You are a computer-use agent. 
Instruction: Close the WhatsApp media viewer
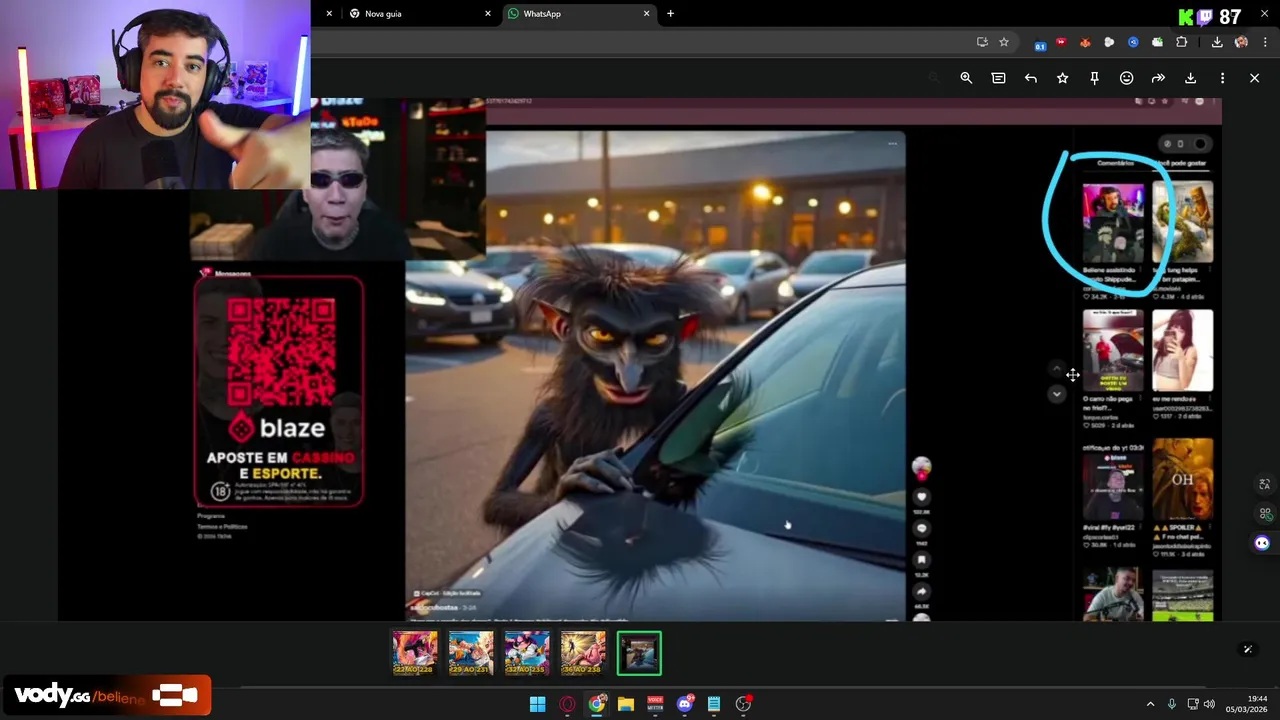[1254, 78]
